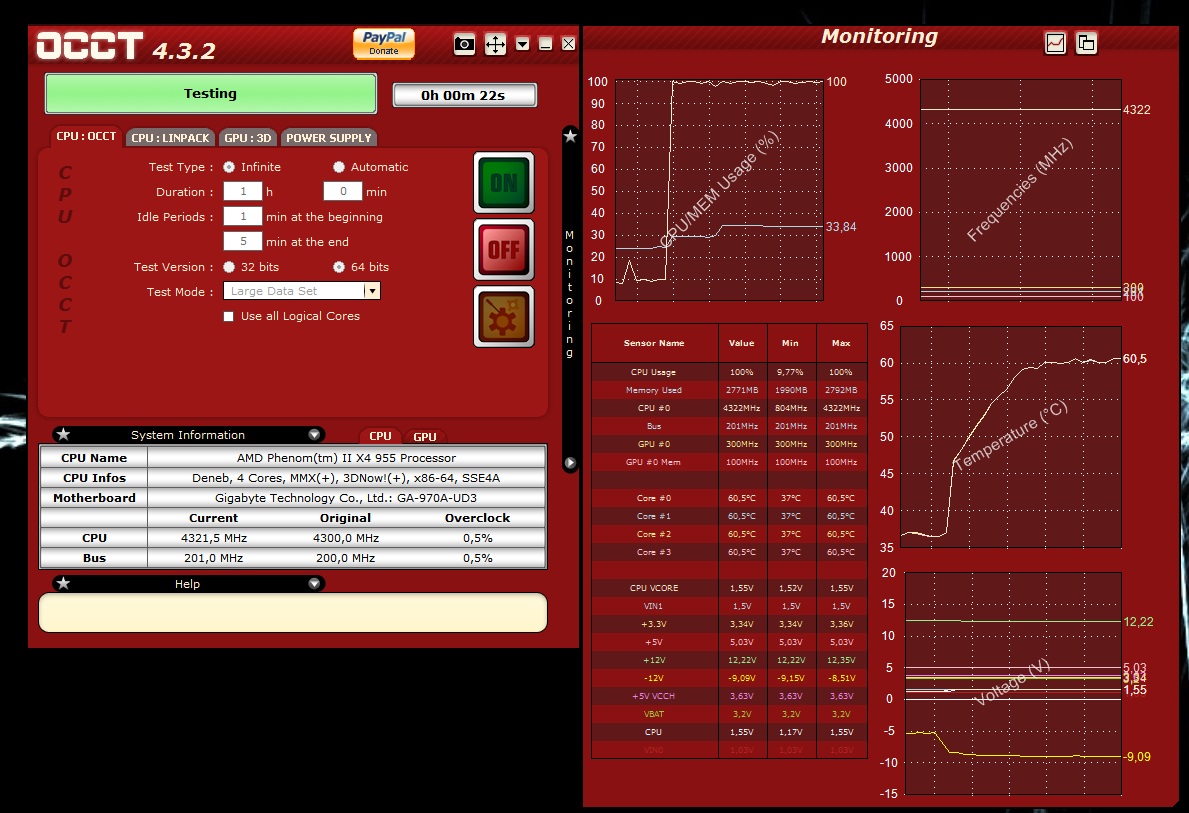Click the Monitoring window layout icon
The image size is (1189, 813).
point(1087,43)
